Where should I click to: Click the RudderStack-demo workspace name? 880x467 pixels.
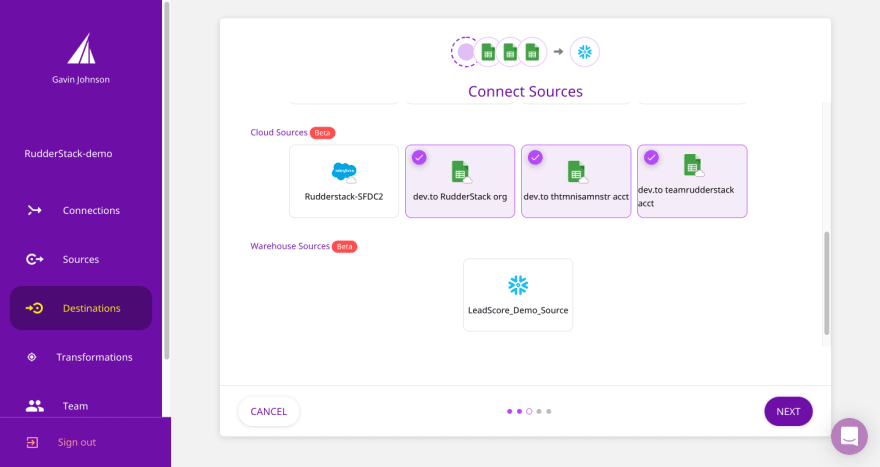68,154
